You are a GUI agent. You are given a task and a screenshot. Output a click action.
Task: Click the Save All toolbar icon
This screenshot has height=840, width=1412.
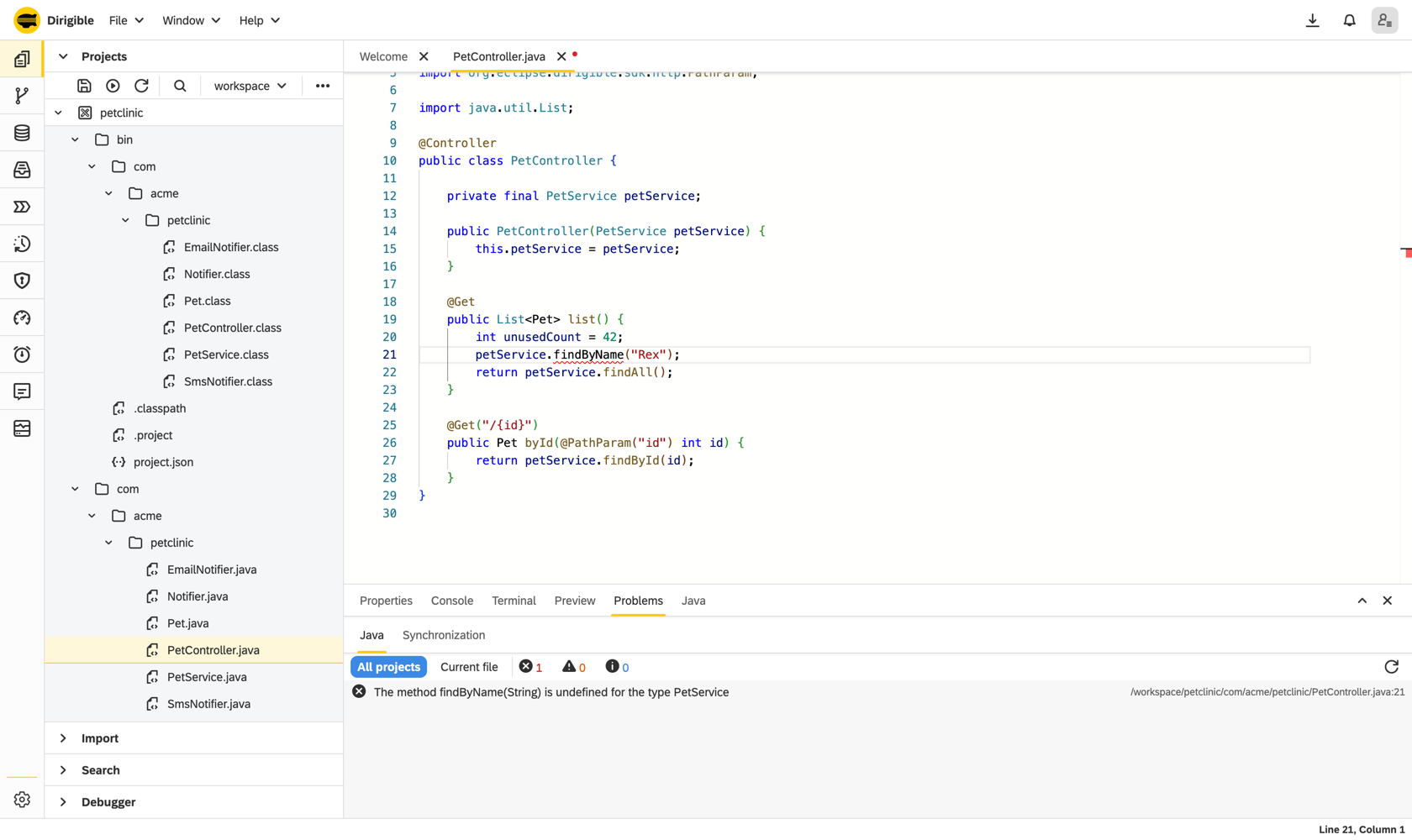[84, 86]
